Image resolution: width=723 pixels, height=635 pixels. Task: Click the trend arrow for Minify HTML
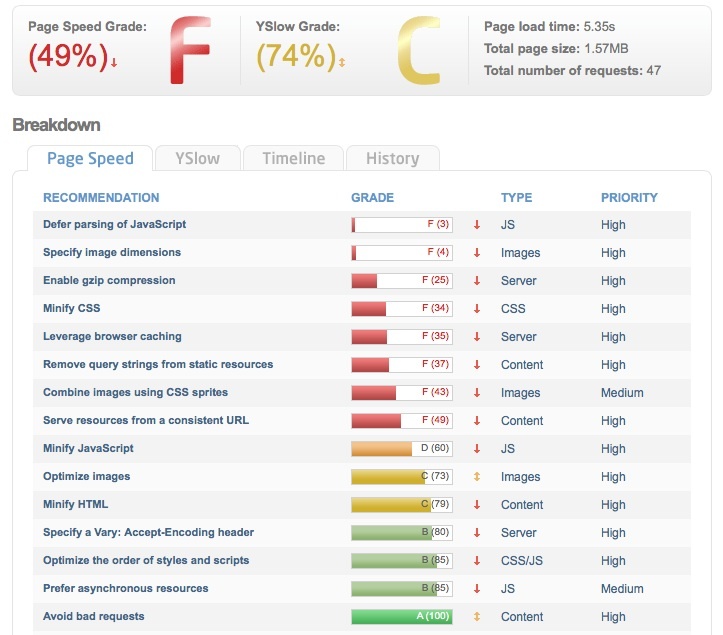coord(477,505)
